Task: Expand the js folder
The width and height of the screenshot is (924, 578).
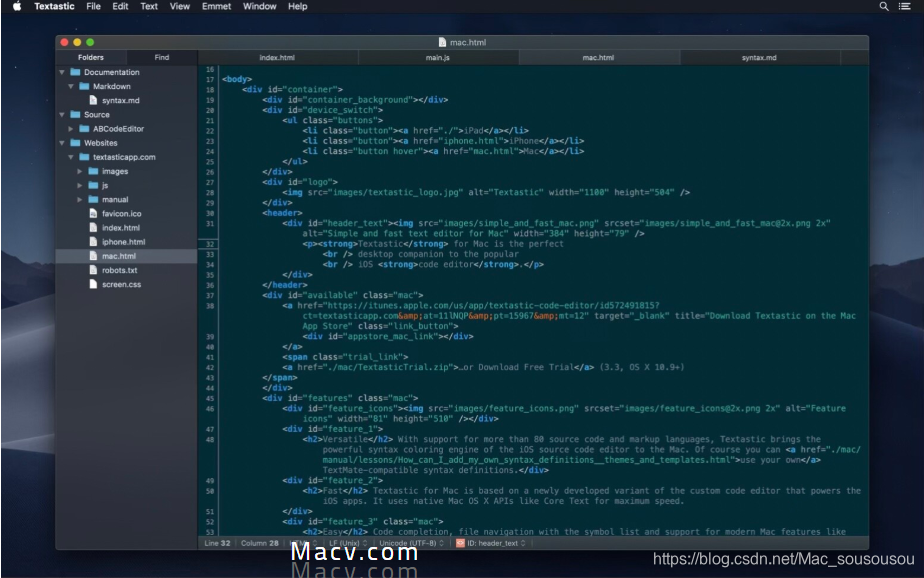Action: [x=80, y=185]
